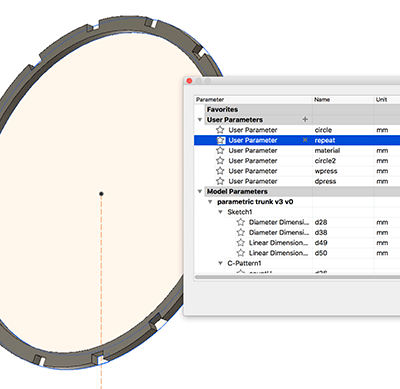Click the 'Diameter Dimensi...' label for d28

tap(279, 222)
